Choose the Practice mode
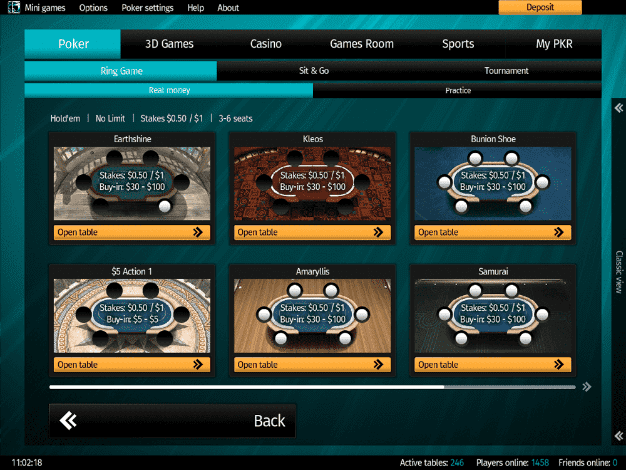Viewport: 626px width, 470px height. (458, 90)
